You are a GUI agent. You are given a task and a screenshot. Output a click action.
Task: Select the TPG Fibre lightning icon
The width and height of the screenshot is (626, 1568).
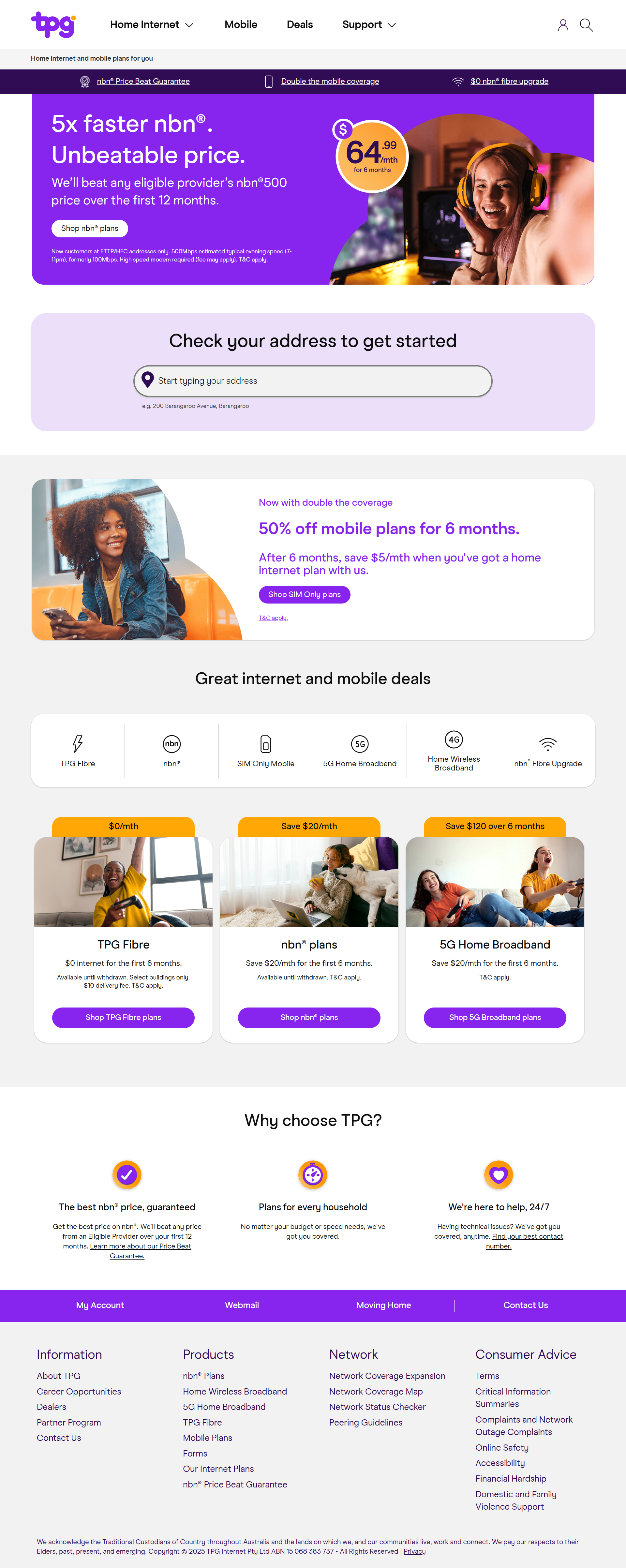coord(78,743)
